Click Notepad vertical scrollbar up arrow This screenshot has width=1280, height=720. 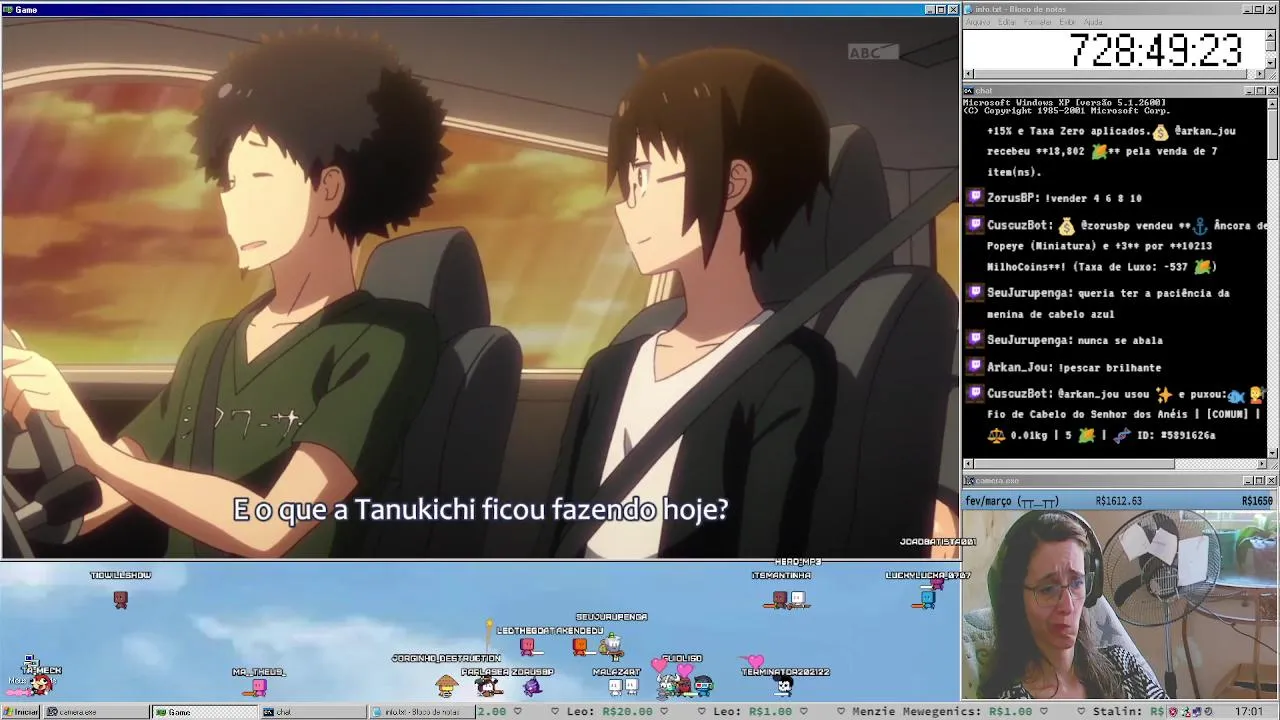pyautogui.click(x=1271, y=36)
